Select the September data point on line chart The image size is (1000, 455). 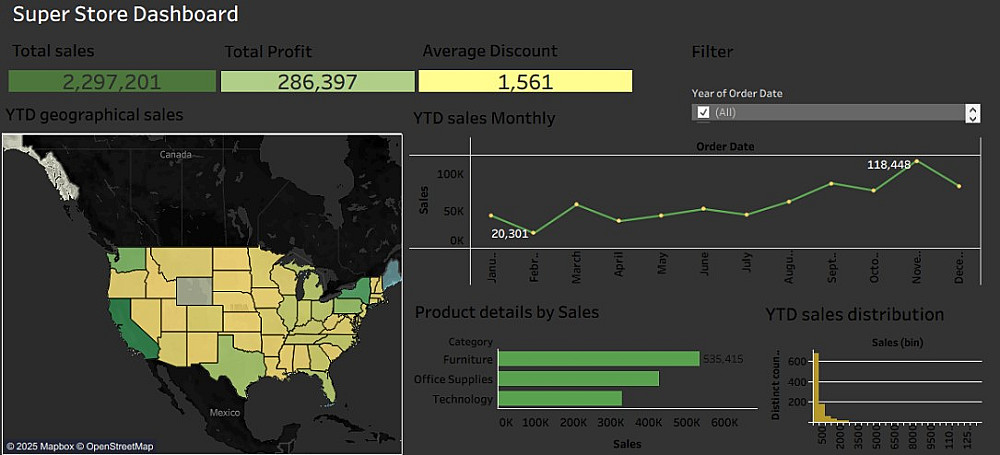(831, 183)
